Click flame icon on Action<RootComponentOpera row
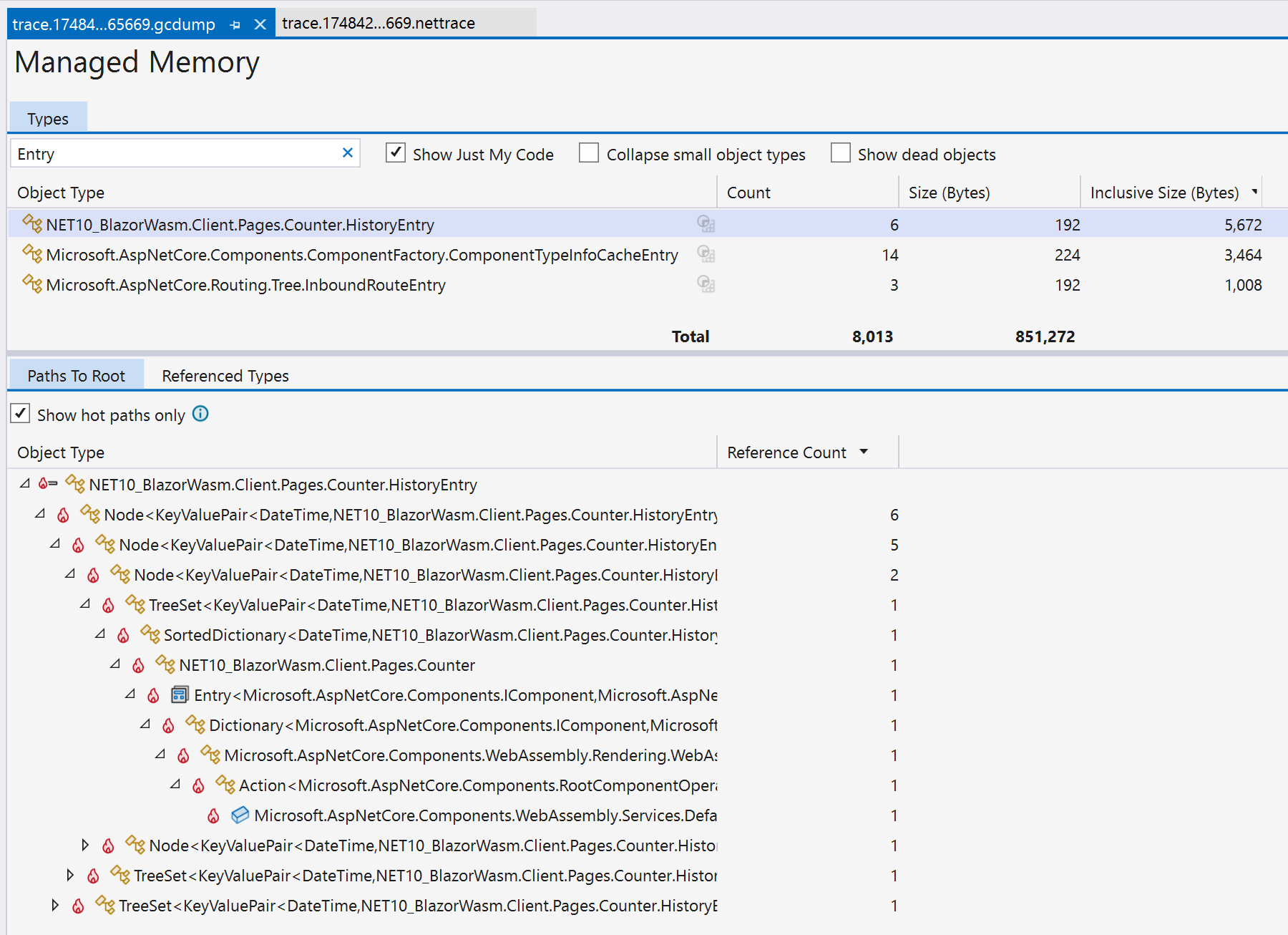 pos(198,785)
